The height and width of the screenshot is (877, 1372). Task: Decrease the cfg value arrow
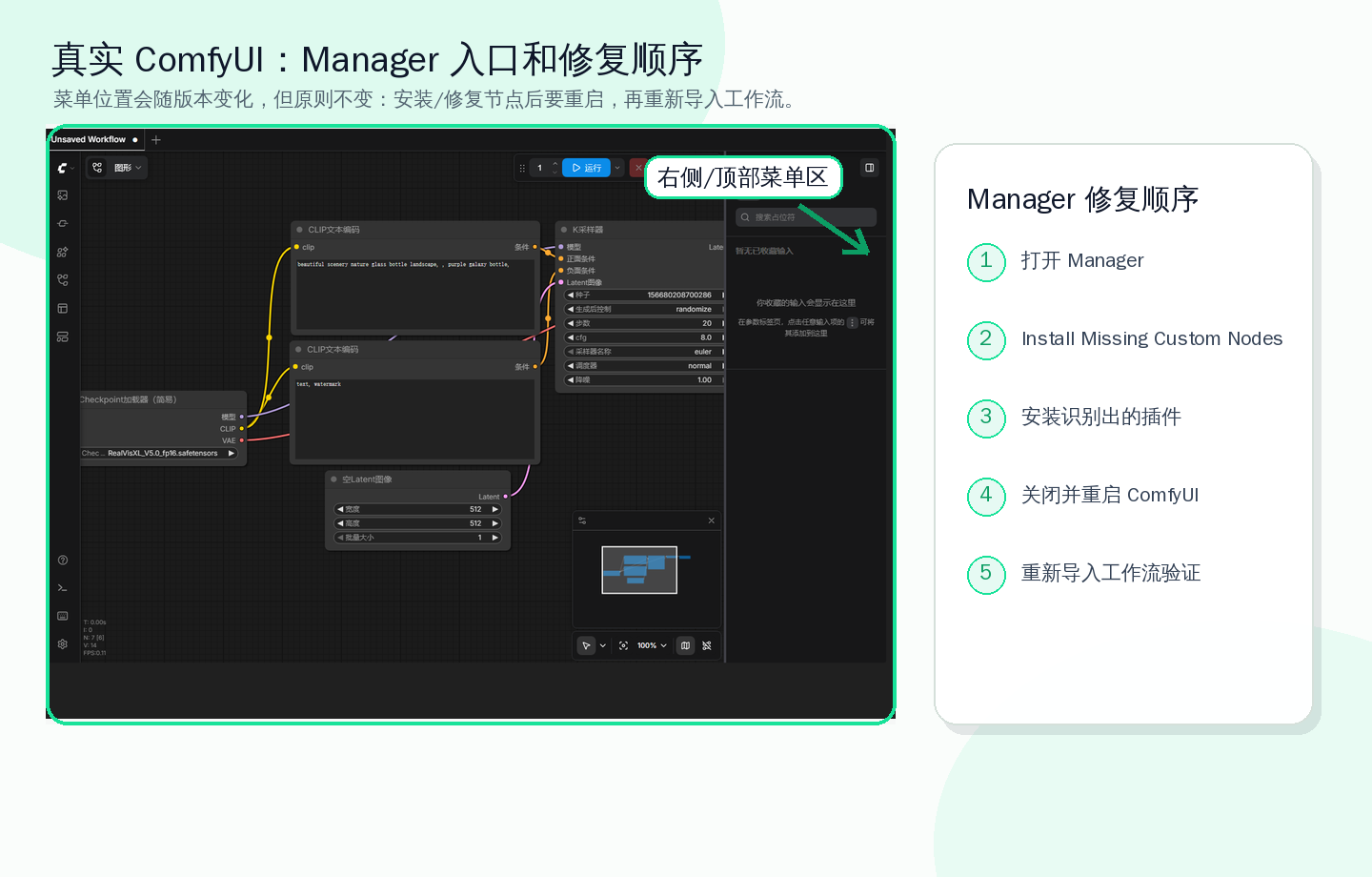click(571, 337)
